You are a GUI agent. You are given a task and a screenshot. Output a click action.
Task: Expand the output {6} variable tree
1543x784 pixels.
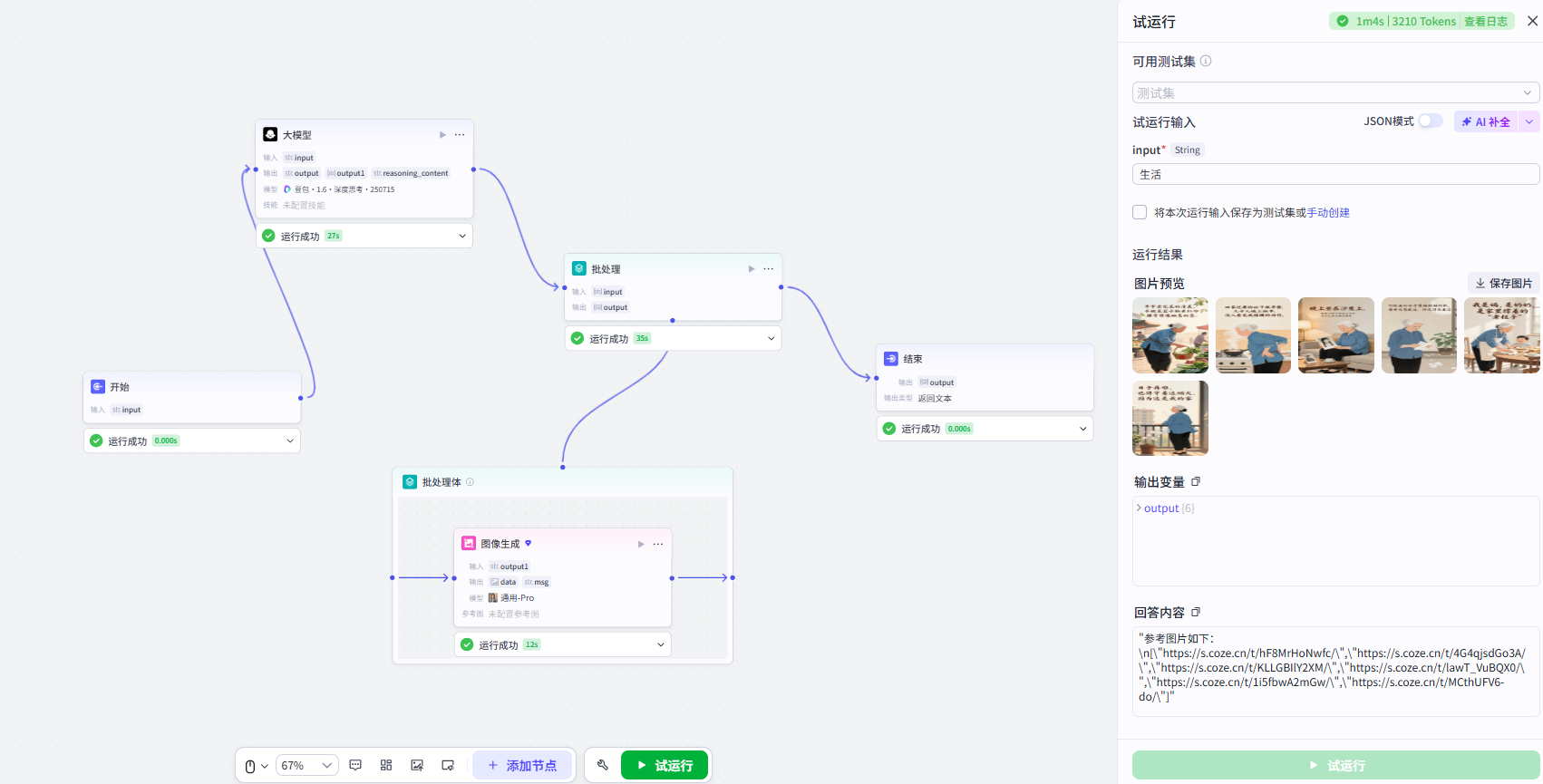pos(1139,508)
